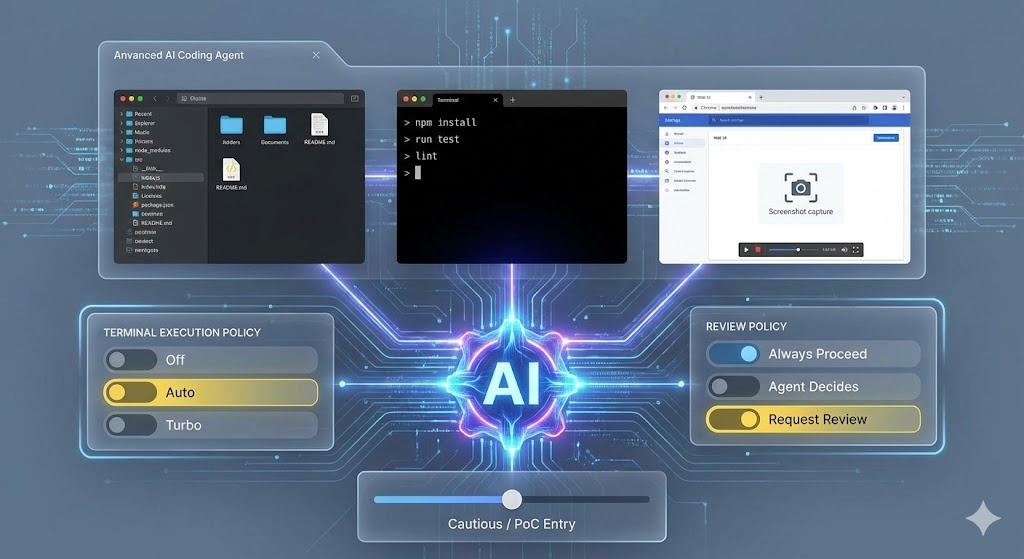This screenshot has width=1024, height=559.
Task: Click the Cautious / PoC Entry slider handle
Action: 512,499
